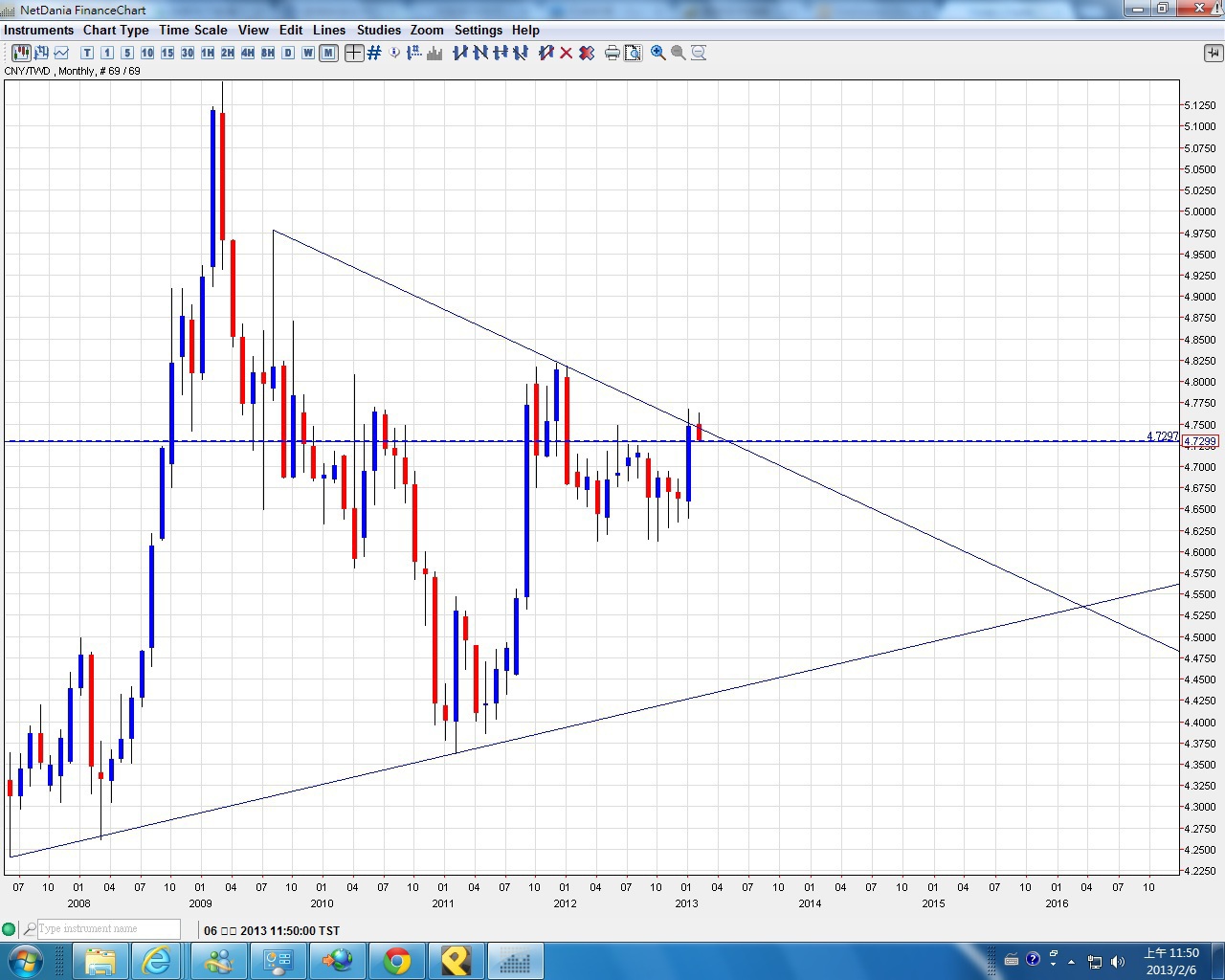
Task: Click the dotted price-line study icon
Action: point(414,53)
